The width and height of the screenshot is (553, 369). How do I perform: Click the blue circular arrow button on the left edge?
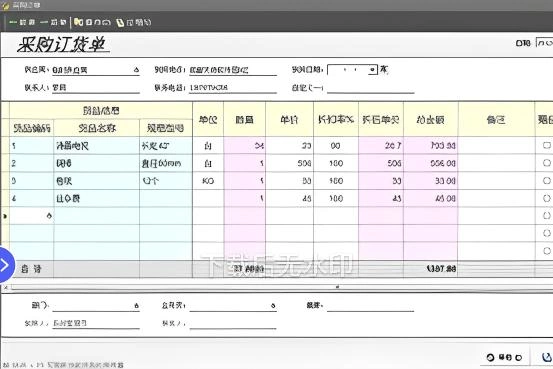(6, 265)
